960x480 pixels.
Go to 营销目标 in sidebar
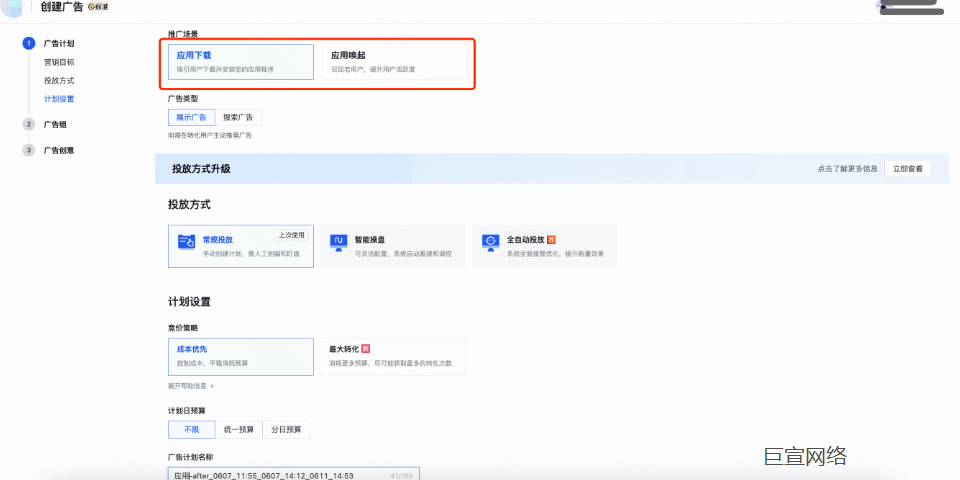pos(58,62)
